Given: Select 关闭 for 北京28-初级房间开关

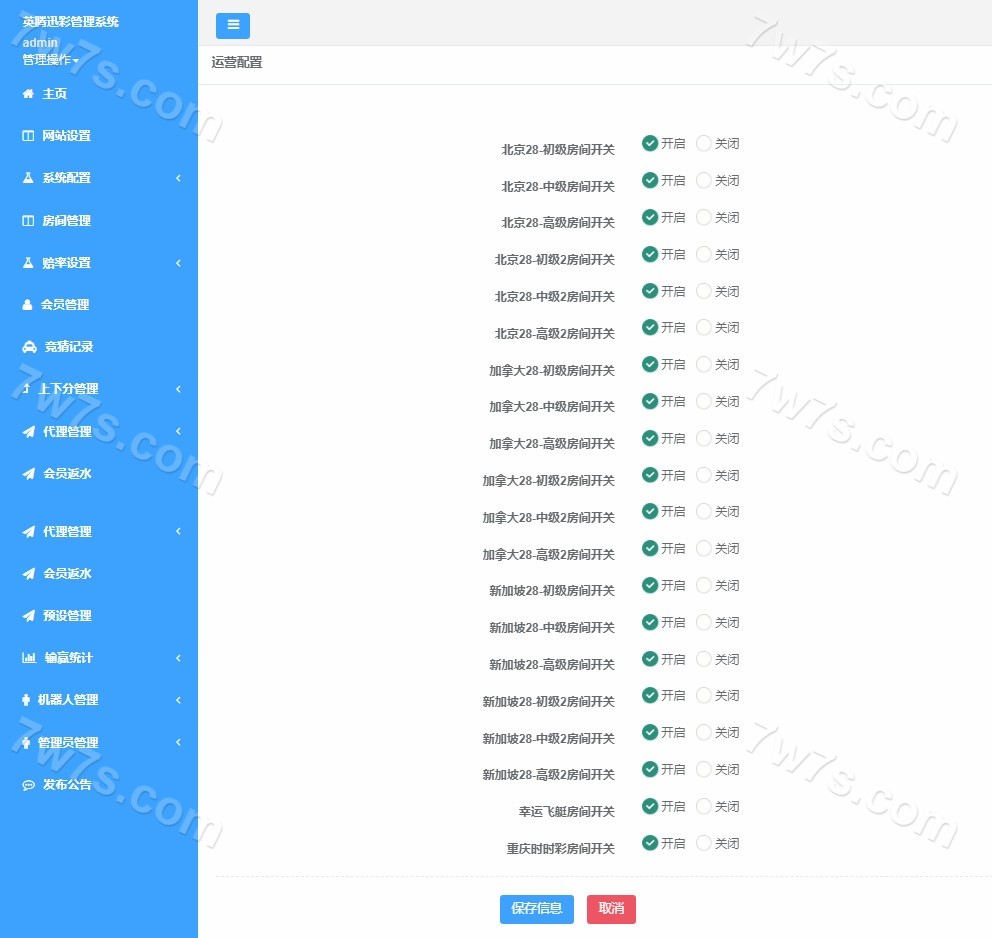Looking at the screenshot, I should 704,143.
